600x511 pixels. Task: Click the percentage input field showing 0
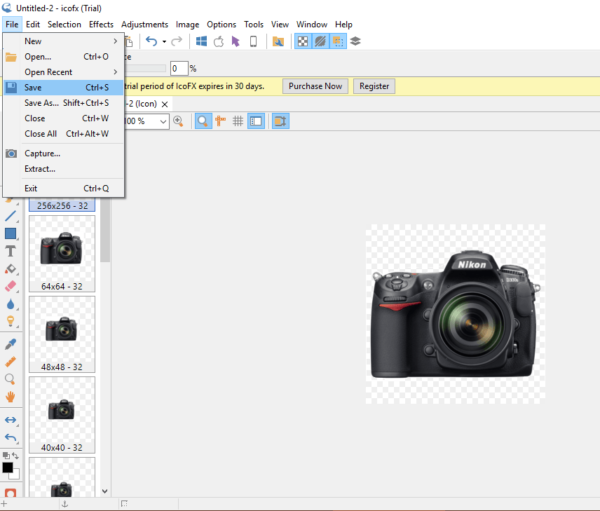tap(179, 69)
